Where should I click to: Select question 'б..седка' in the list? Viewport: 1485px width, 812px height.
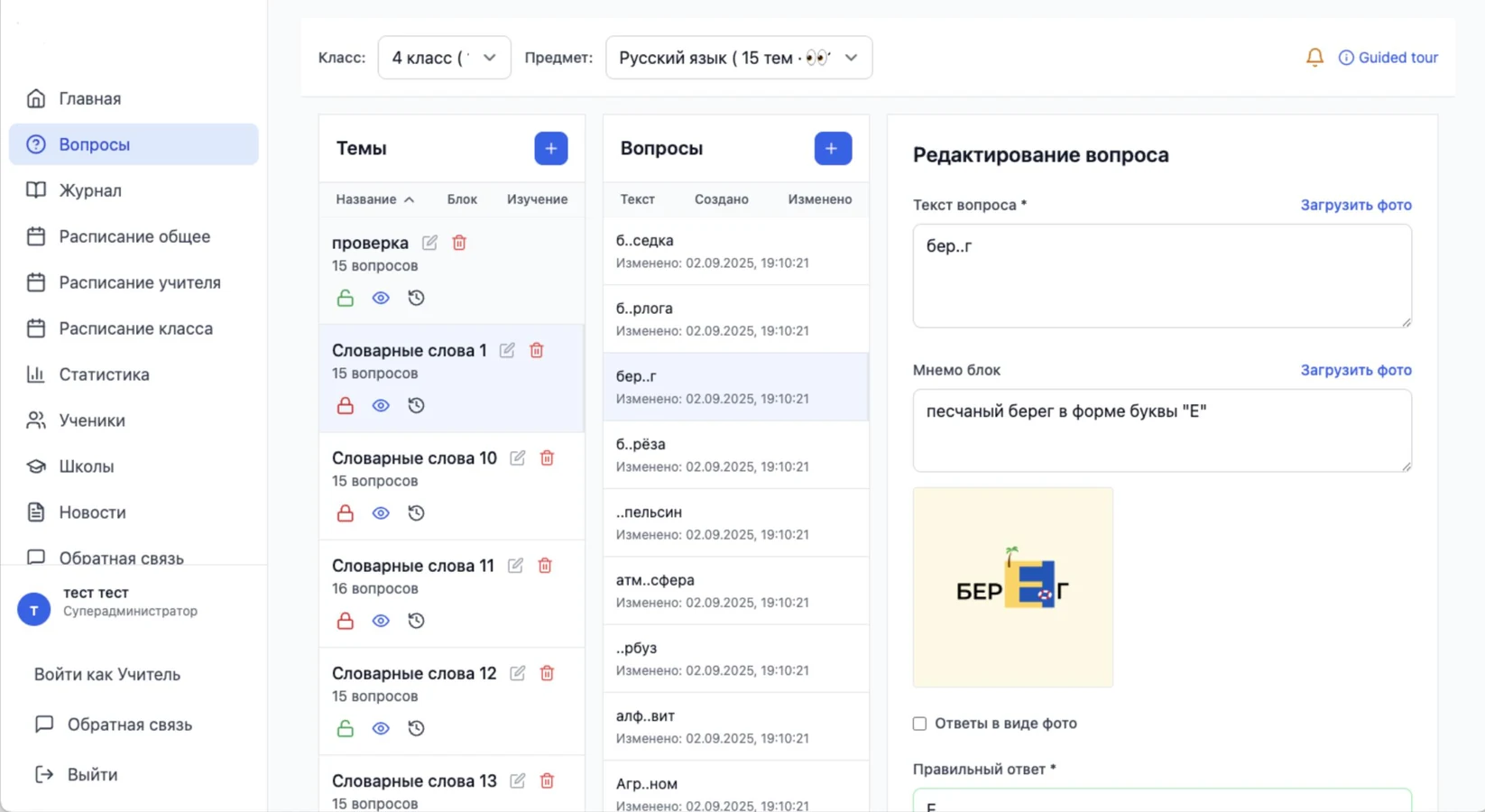click(736, 252)
